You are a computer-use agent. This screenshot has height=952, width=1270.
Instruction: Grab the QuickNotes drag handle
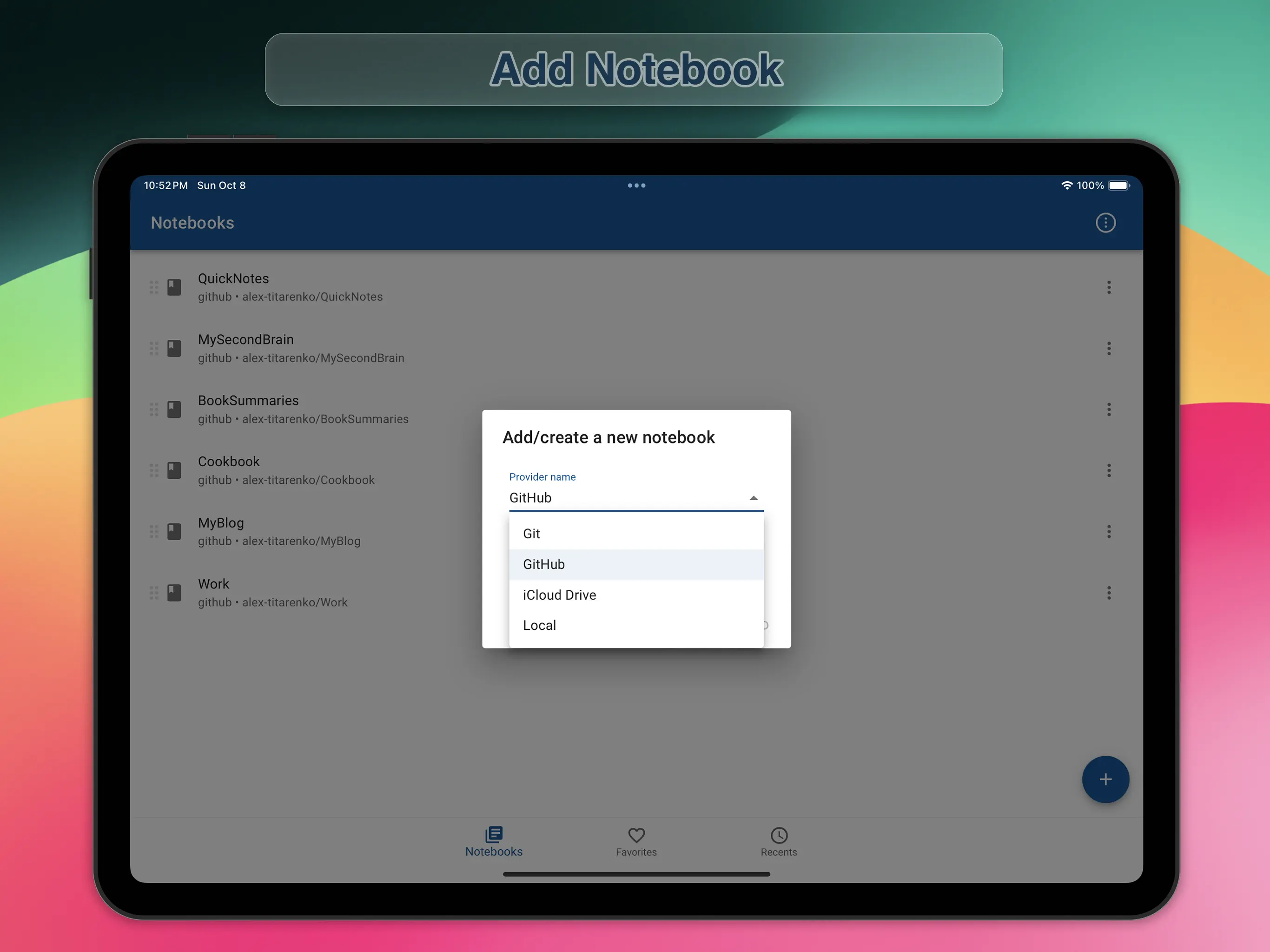pyautogui.click(x=154, y=287)
